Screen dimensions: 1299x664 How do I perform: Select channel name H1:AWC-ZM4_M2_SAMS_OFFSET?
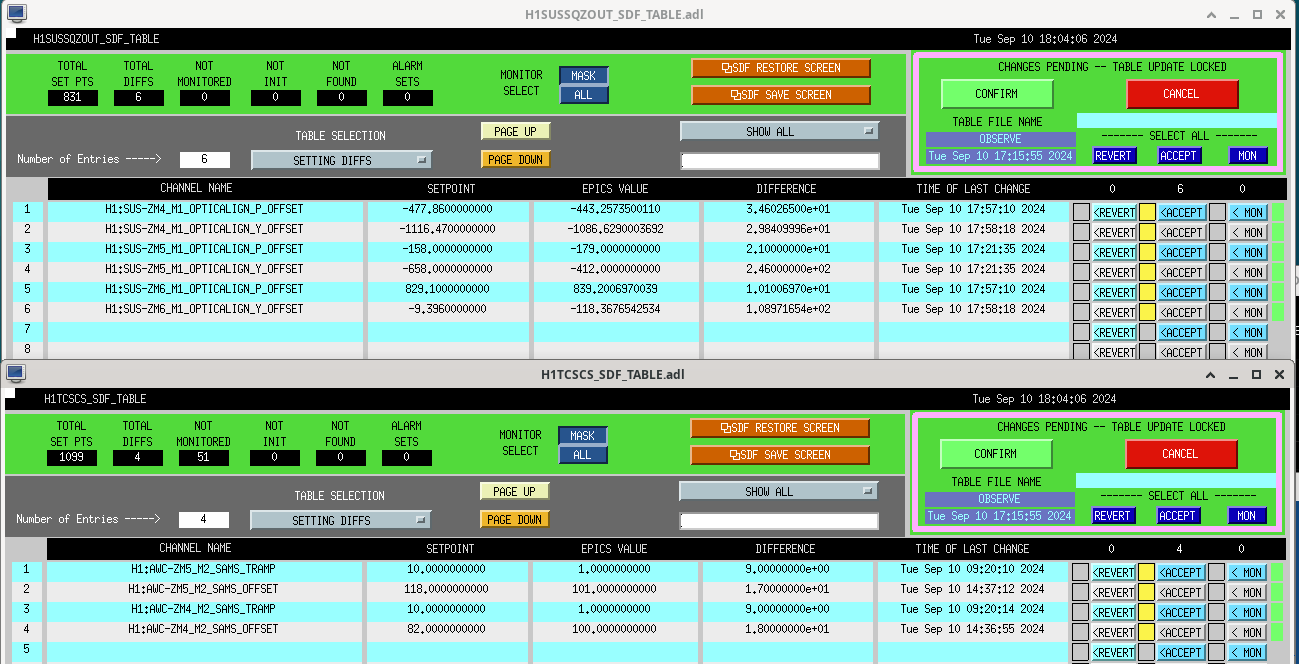(203, 629)
